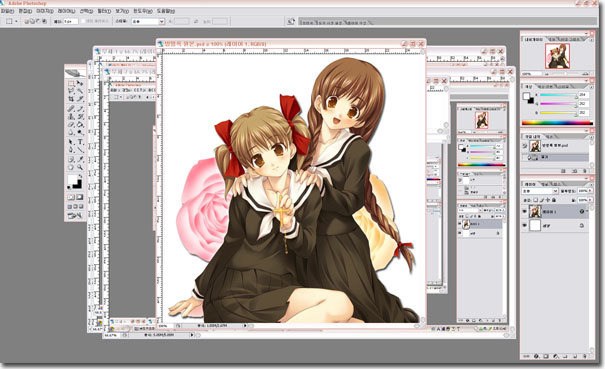Click the cyan slider in Color palette

(558, 95)
